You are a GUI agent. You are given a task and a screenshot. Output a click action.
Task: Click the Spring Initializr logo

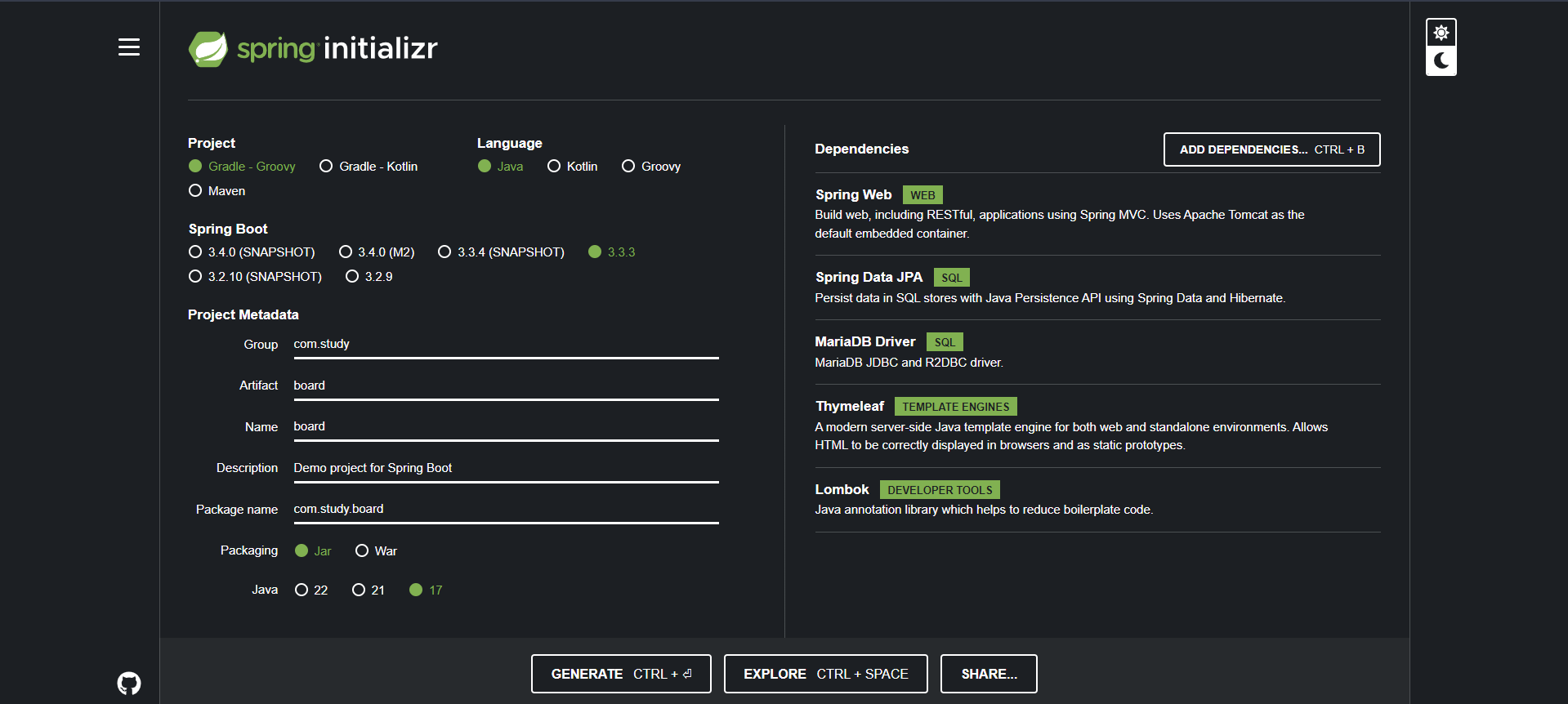coord(313,49)
